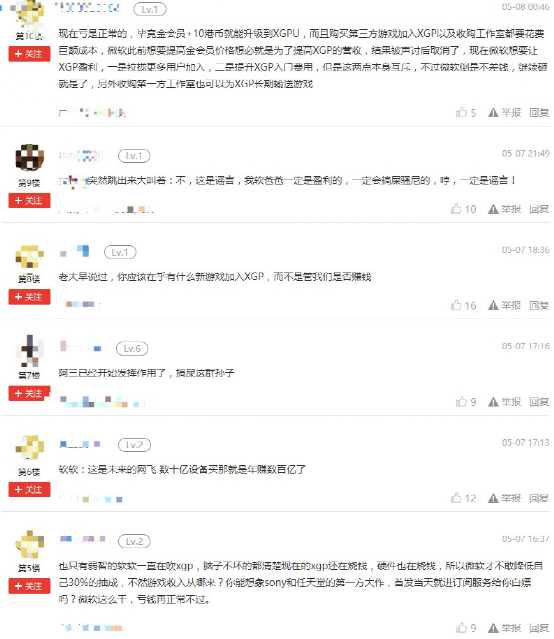Open the 9th floor user's avatar
554x639 pixels.
click(x=29, y=157)
